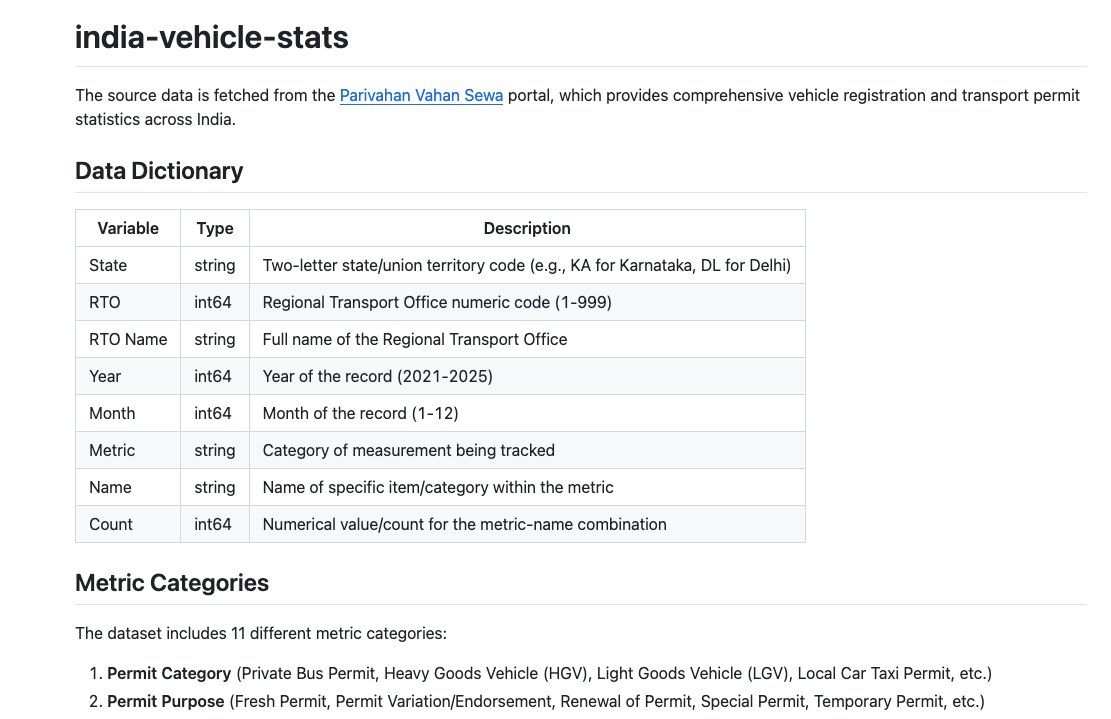1111x719 pixels.
Task: Click the Description column header
Action: click(x=527, y=228)
